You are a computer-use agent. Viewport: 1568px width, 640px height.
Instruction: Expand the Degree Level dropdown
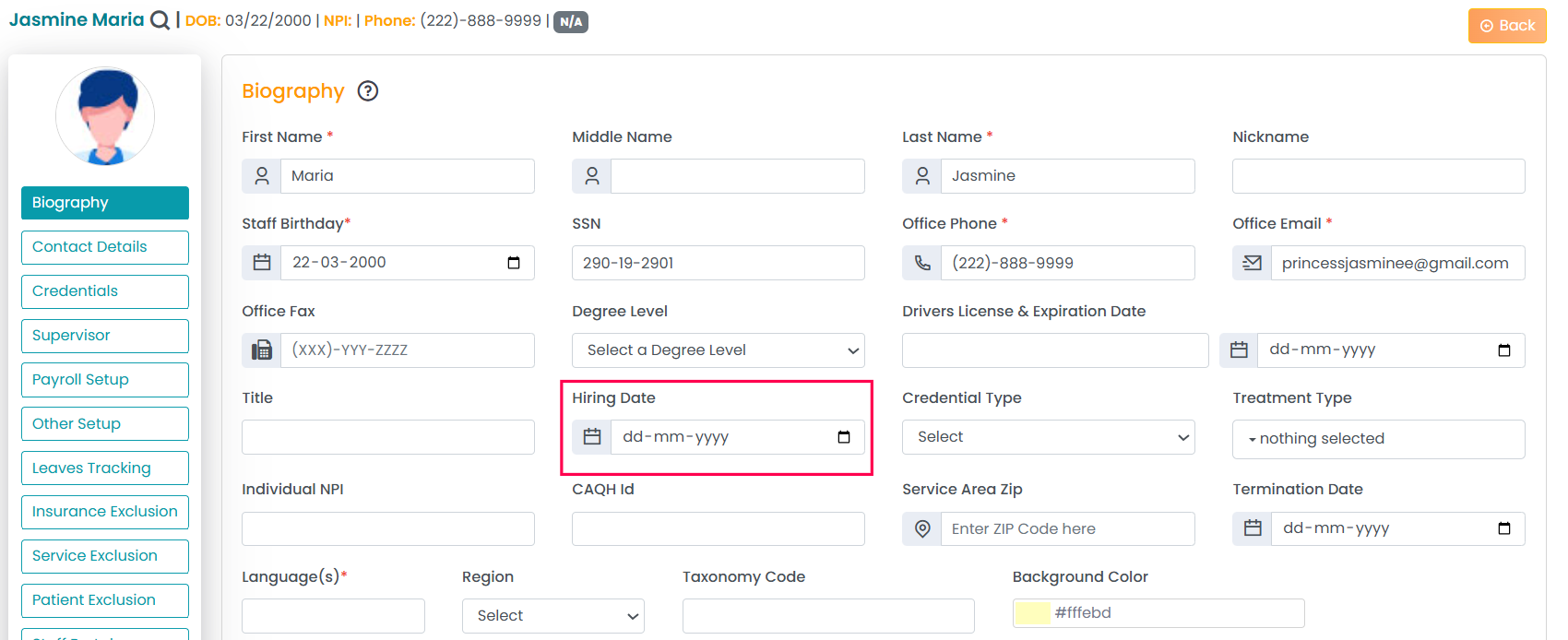coord(718,350)
